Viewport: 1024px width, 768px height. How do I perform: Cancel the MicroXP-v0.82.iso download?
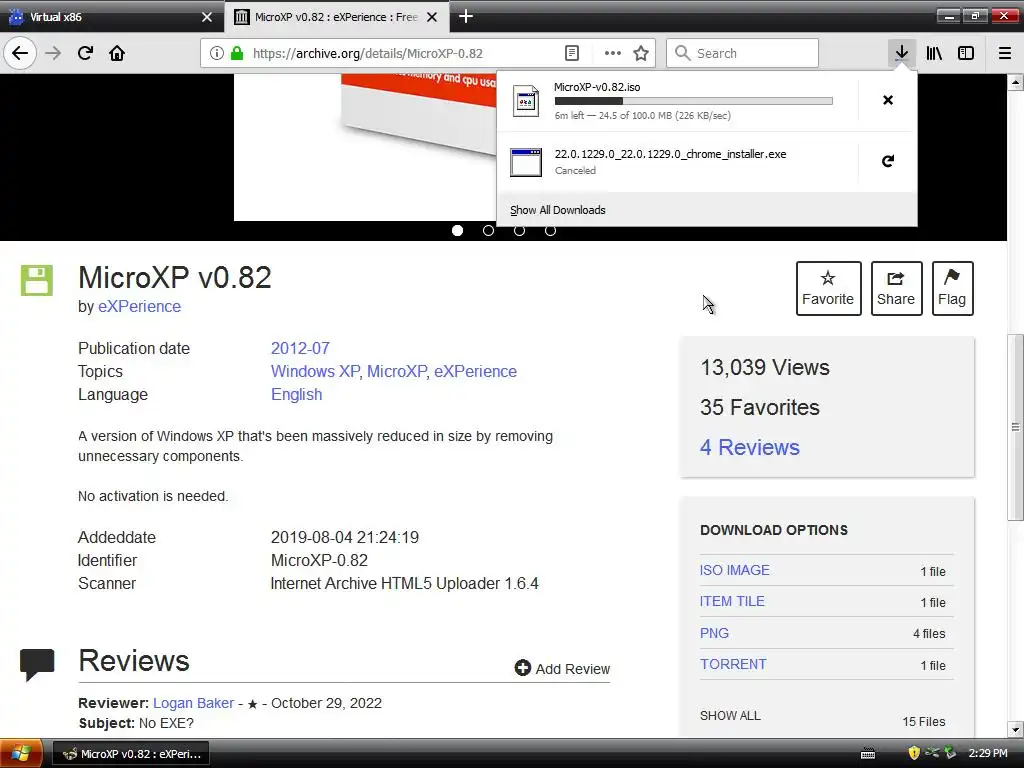click(x=888, y=100)
